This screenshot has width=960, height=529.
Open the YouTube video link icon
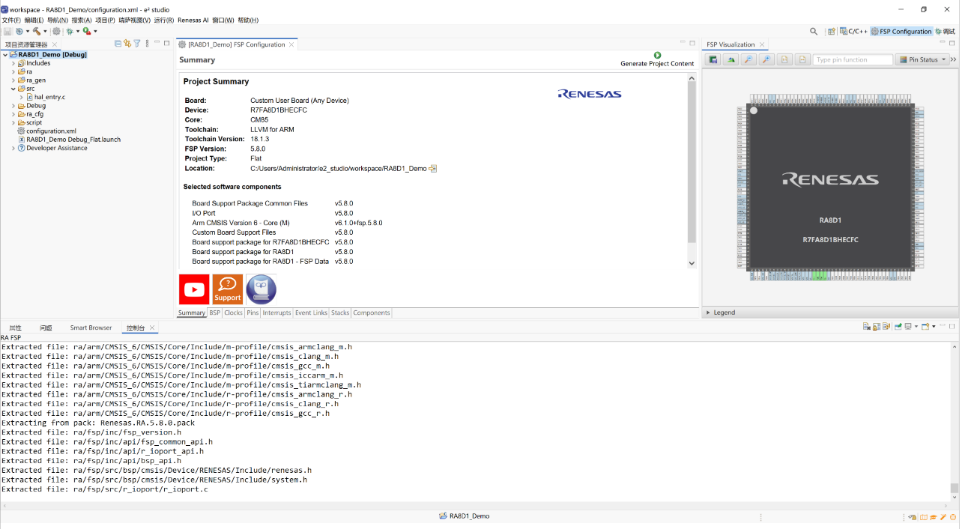coord(194,289)
